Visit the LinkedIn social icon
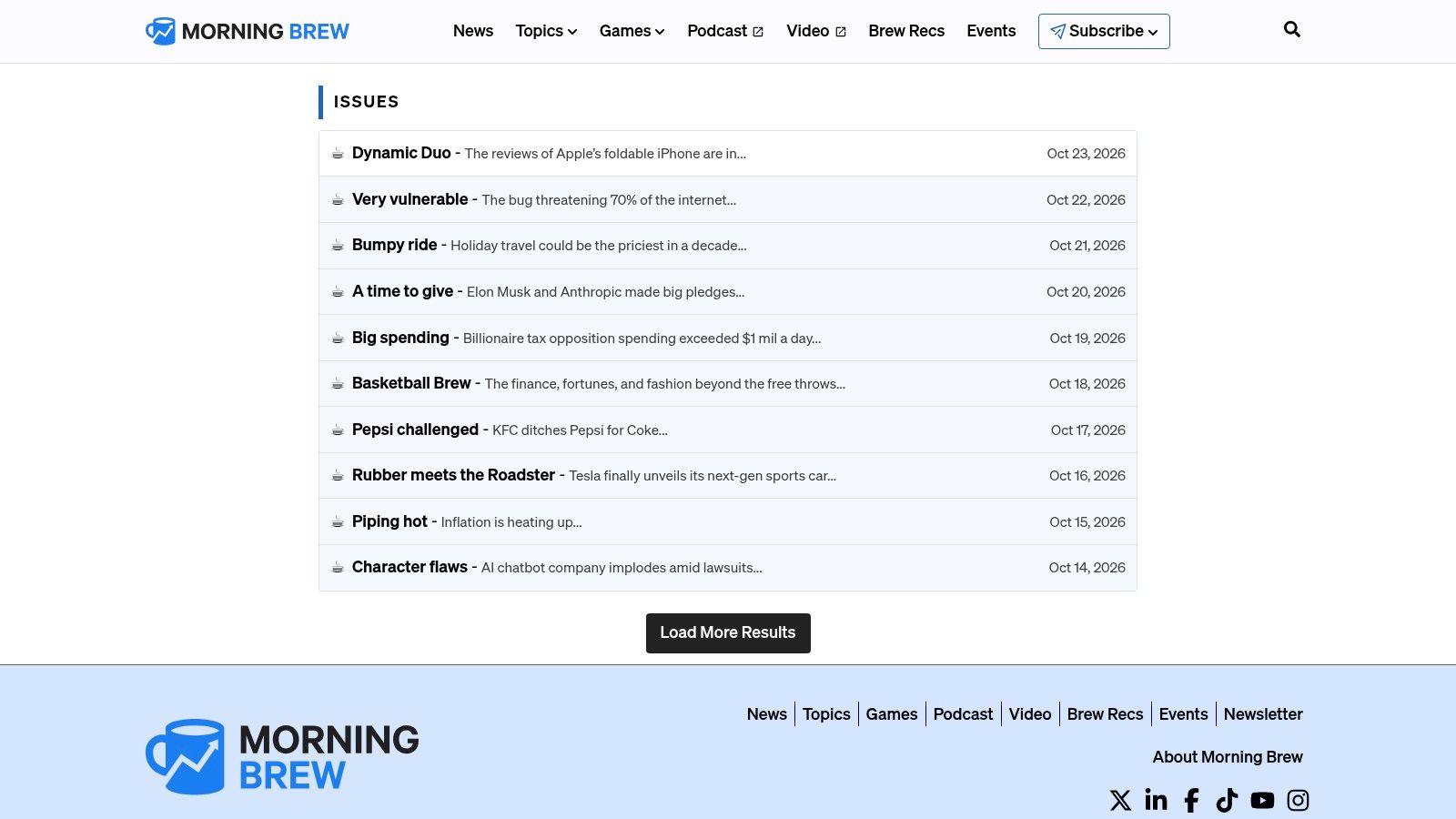Screen dimensions: 1456x819 pyautogui.click(x=1156, y=800)
